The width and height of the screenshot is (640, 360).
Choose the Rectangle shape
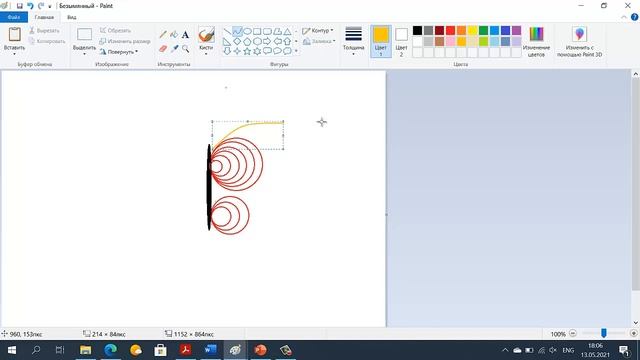[257, 31]
